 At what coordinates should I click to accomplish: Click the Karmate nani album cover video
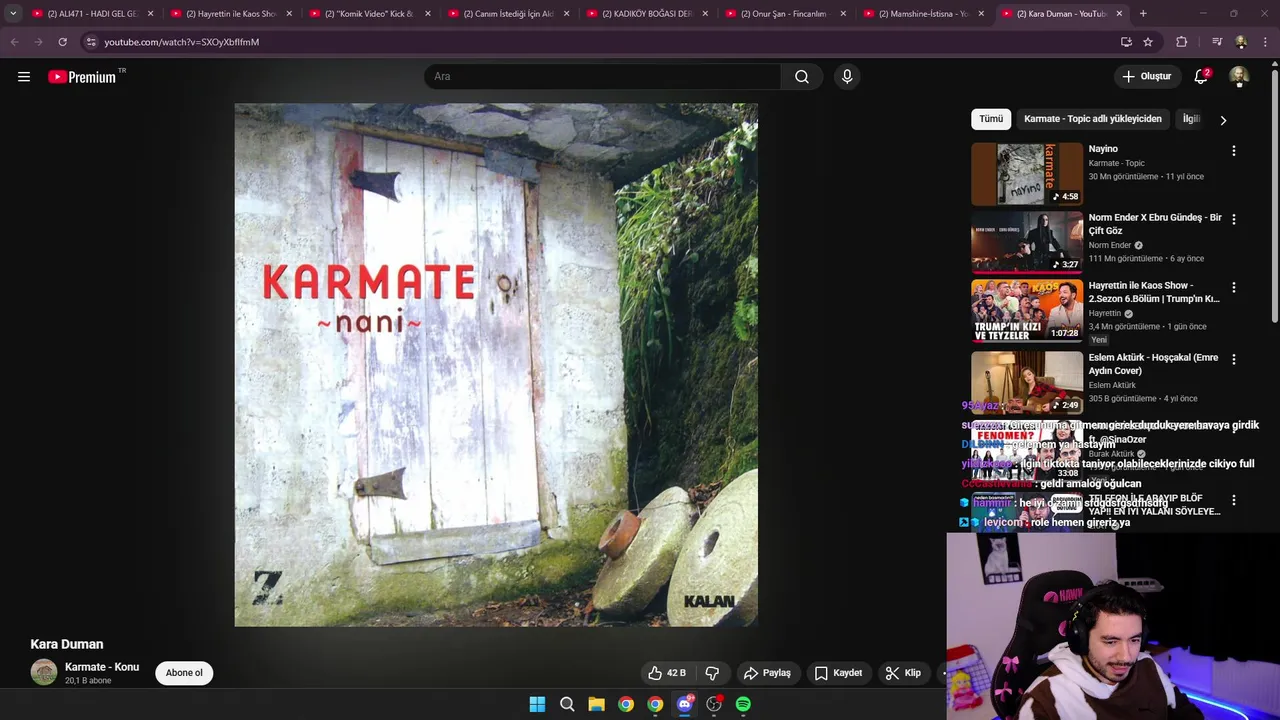[496, 365]
